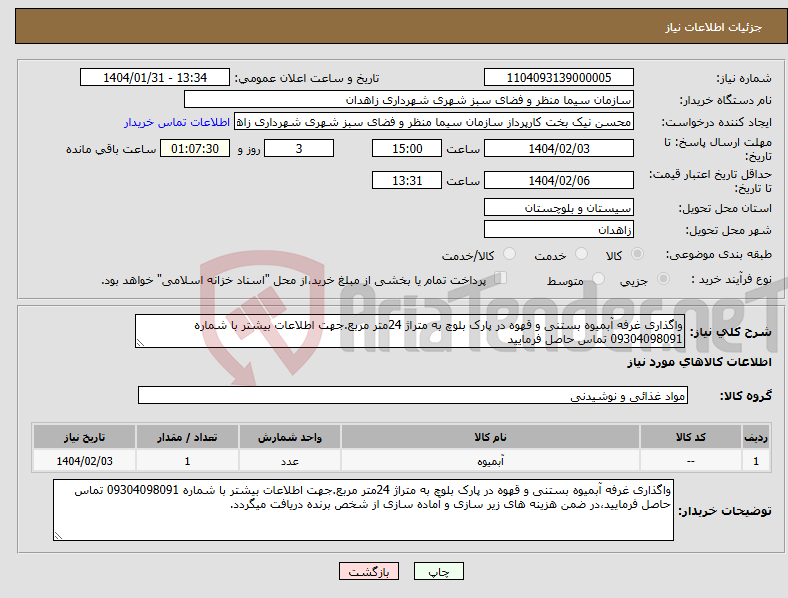Select the کالا/خدمت radio button
This screenshot has width=788, height=598.
510,254
